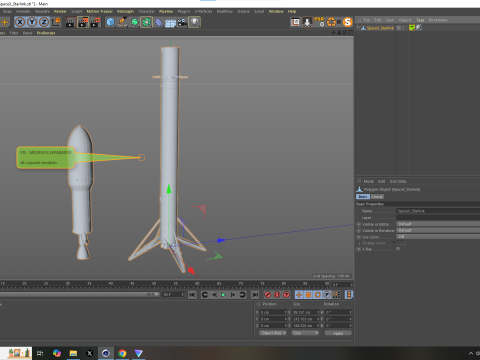Step to next frame
The height and width of the screenshot is (360, 480).
click(x=233, y=295)
